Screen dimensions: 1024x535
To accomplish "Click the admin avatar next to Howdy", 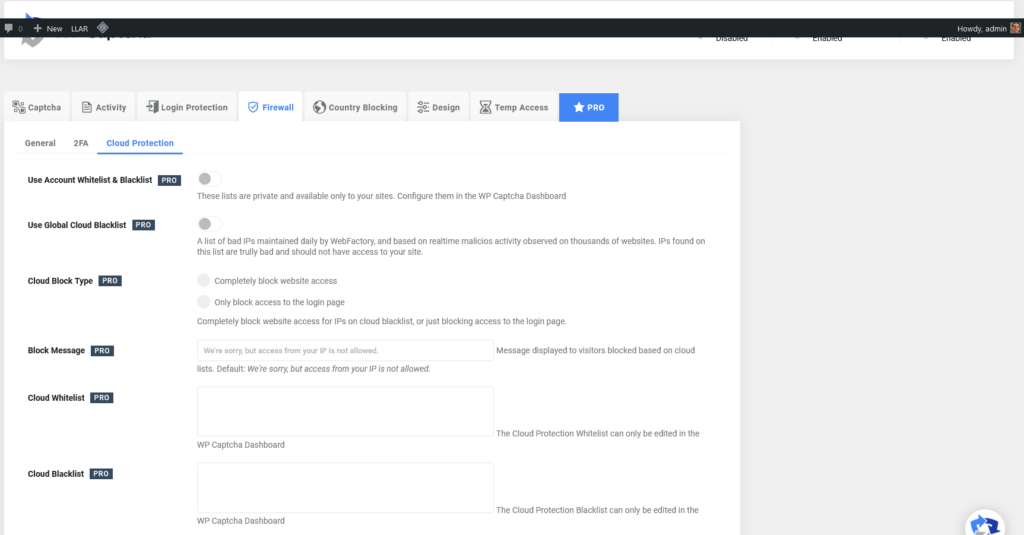I will coord(1015,28).
